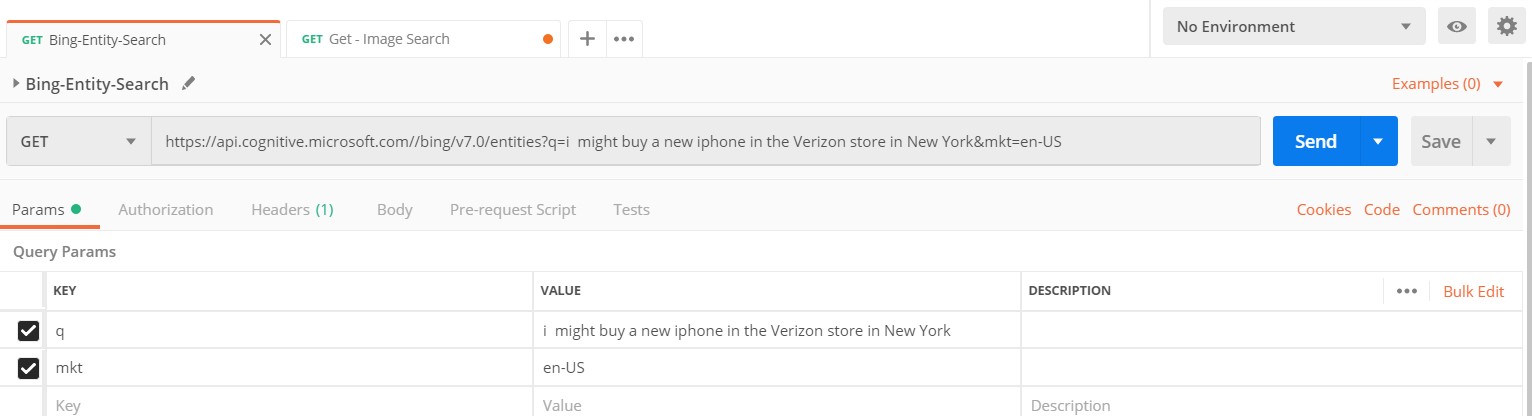This screenshot has width=1532, height=416.
Task: Open environment quick look eye icon
Action: [x=1456, y=26]
